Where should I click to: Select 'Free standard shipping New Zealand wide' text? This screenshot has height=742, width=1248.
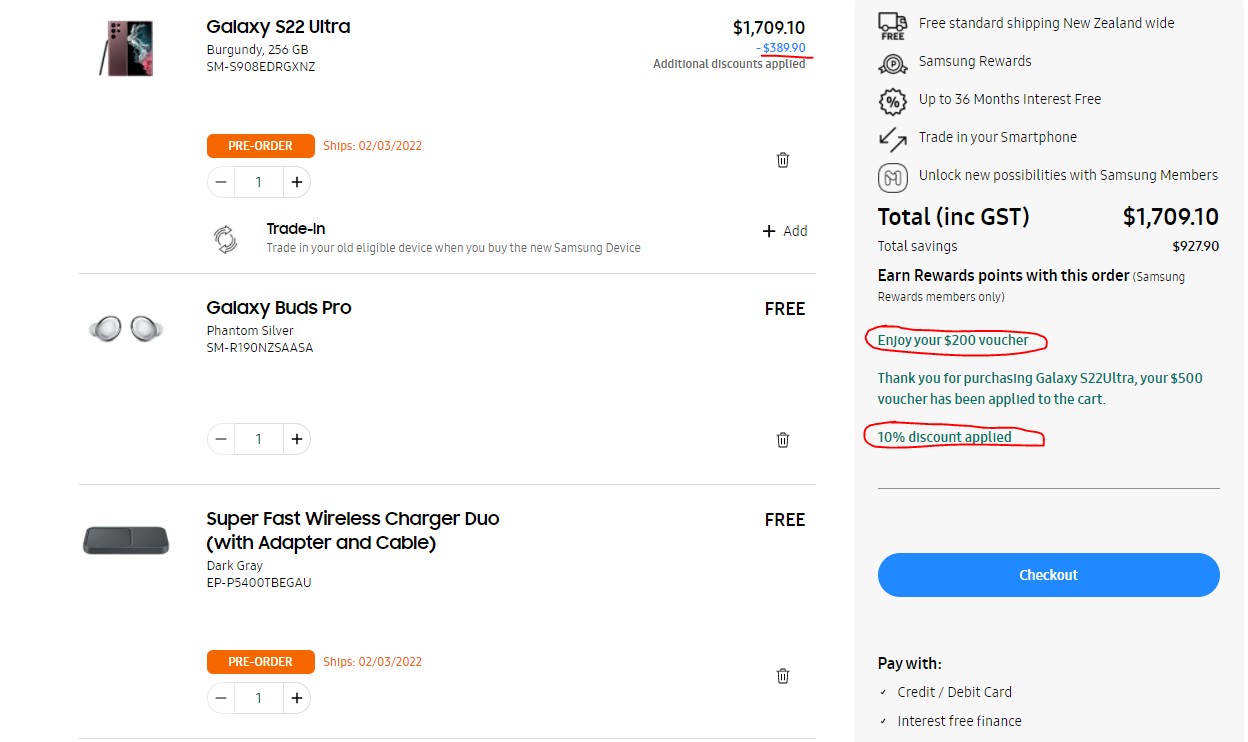[x=1047, y=23]
